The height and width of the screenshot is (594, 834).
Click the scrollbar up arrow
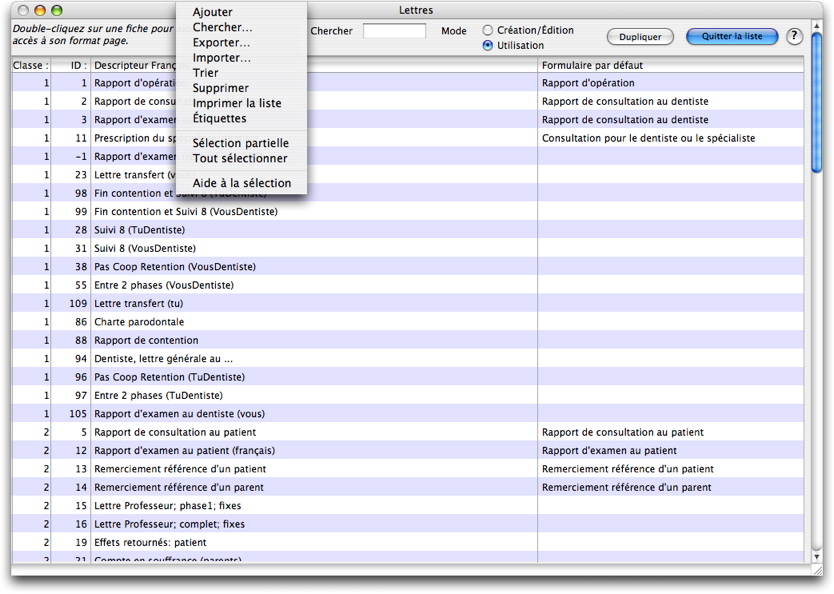coord(817,25)
